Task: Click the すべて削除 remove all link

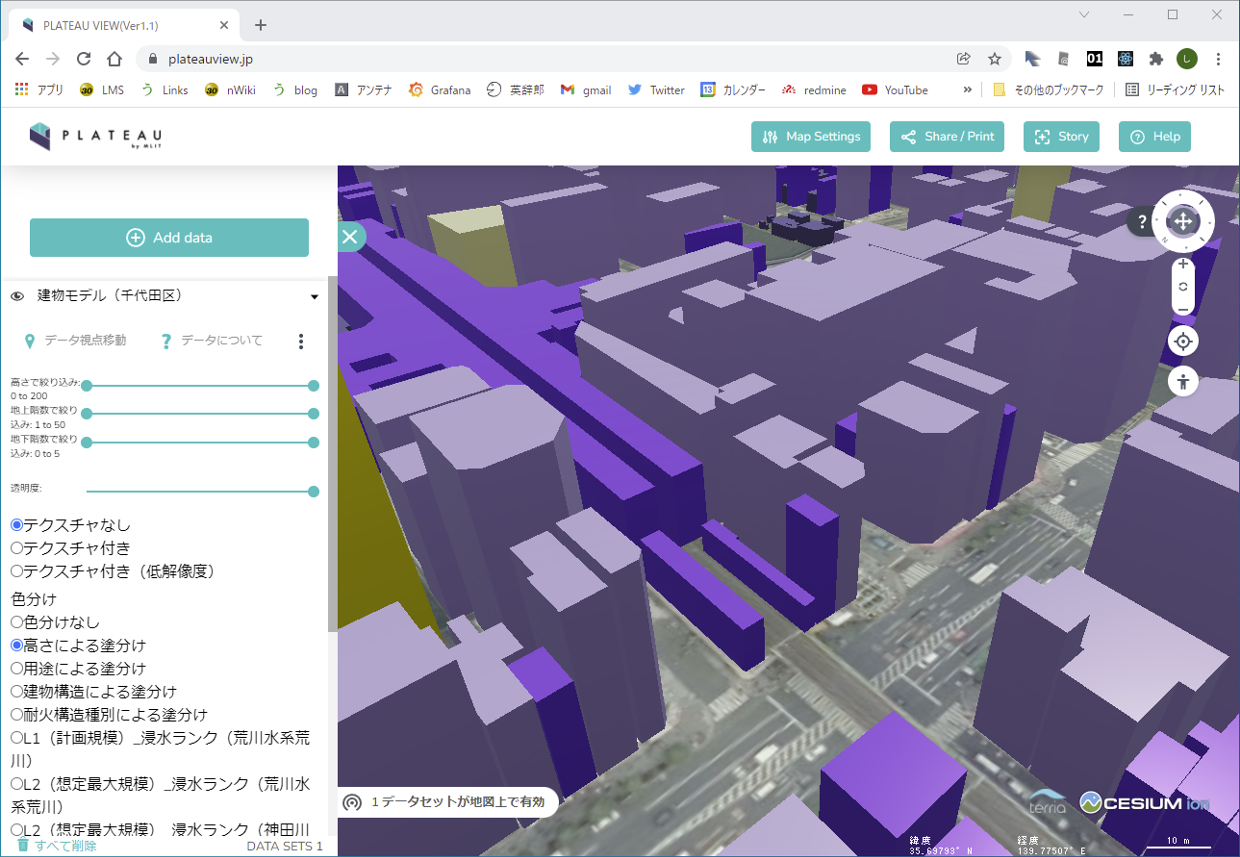Action: click(x=57, y=846)
